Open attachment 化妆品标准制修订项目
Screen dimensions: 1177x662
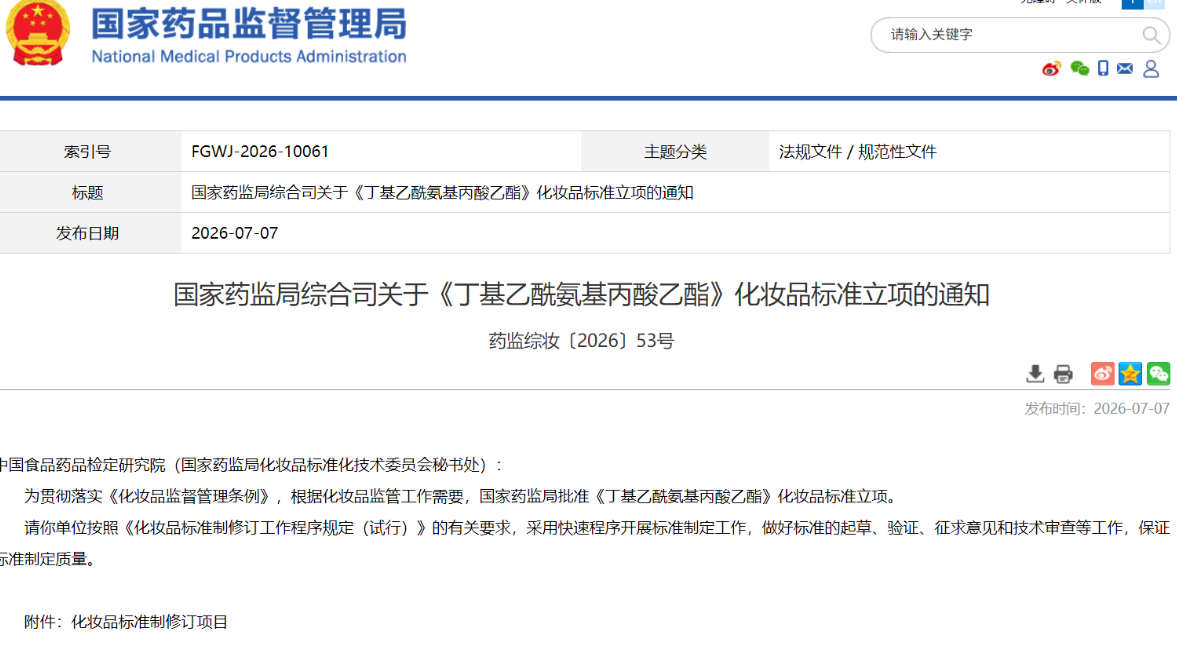[149, 622]
